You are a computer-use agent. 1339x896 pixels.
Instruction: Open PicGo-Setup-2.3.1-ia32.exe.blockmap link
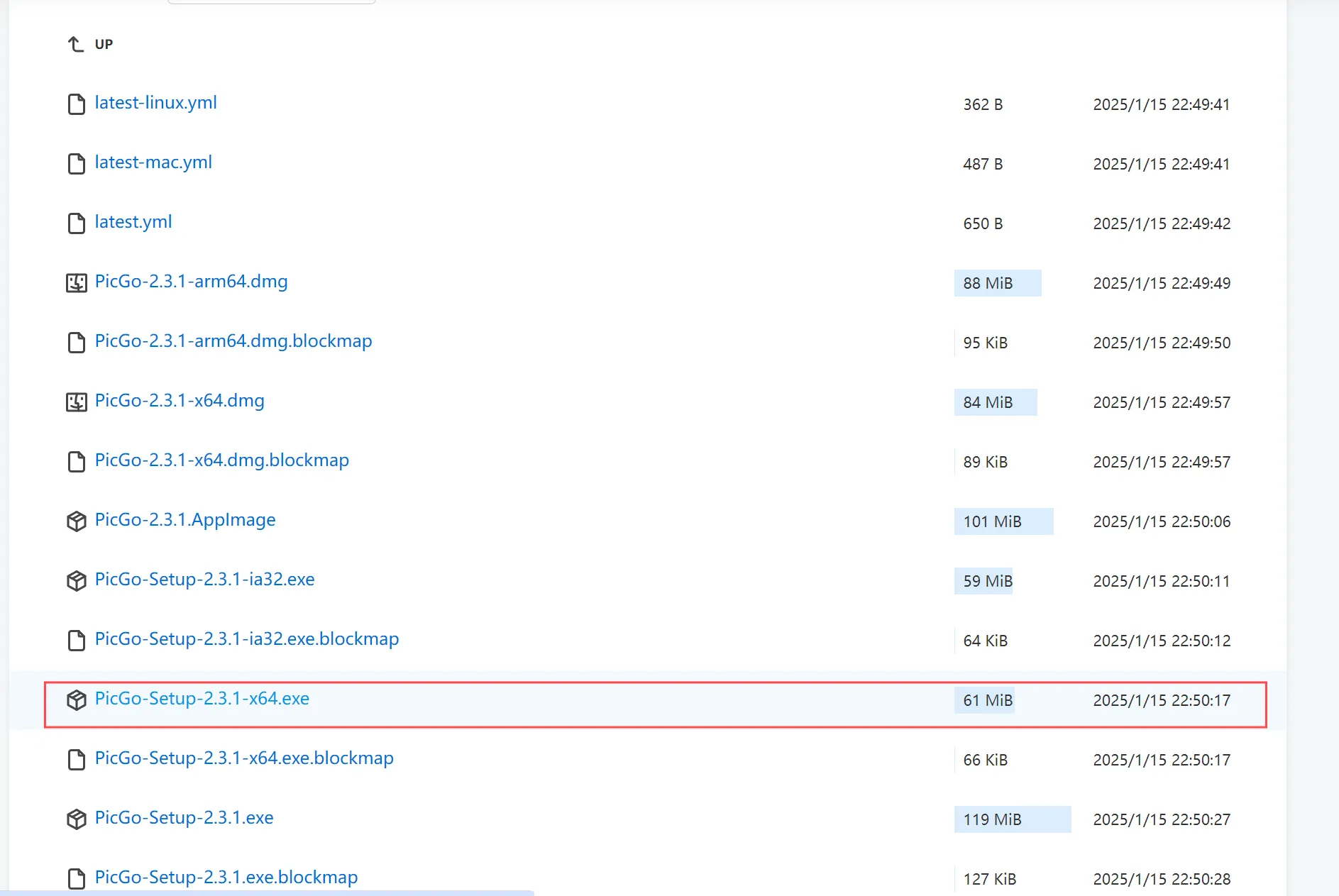(247, 639)
